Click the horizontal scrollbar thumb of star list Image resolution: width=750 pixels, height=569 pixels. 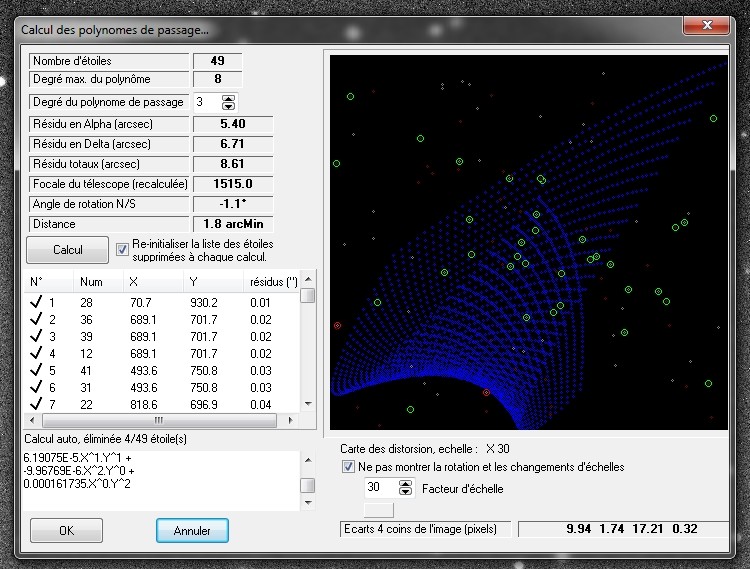click(159, 420)
